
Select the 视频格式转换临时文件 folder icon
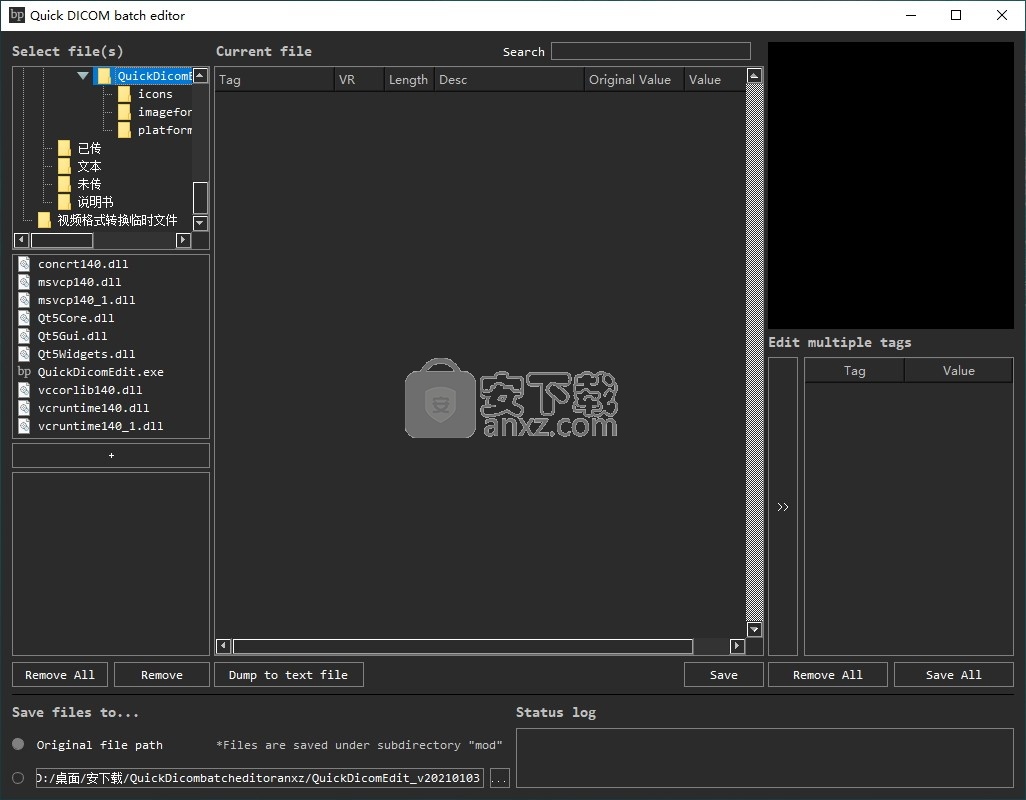click(44, 220)
